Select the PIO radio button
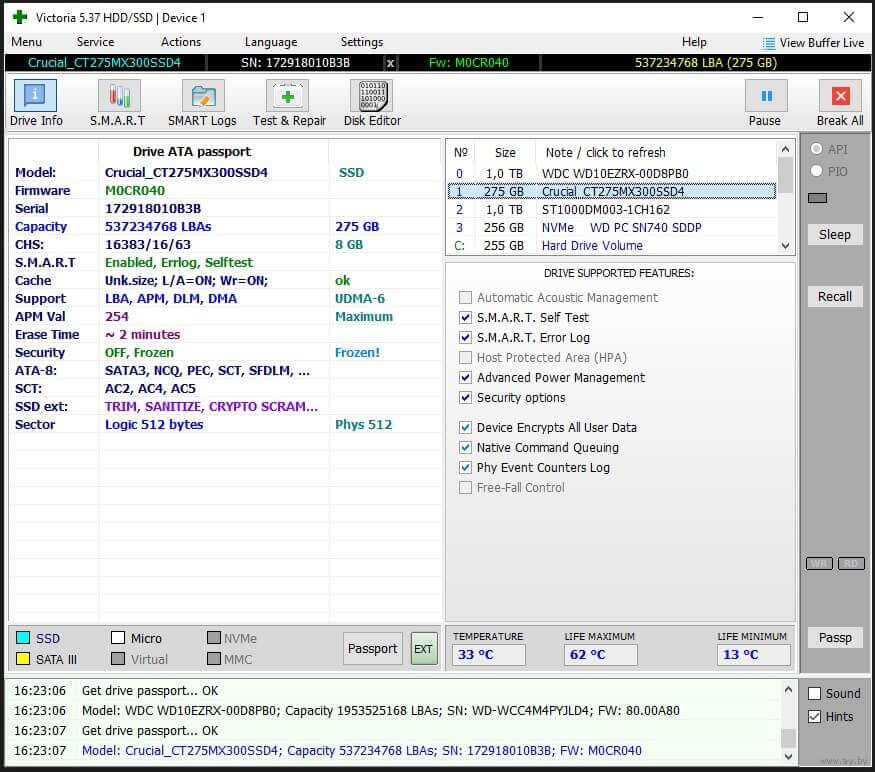875x772 pixels. [x=816, y=171]
